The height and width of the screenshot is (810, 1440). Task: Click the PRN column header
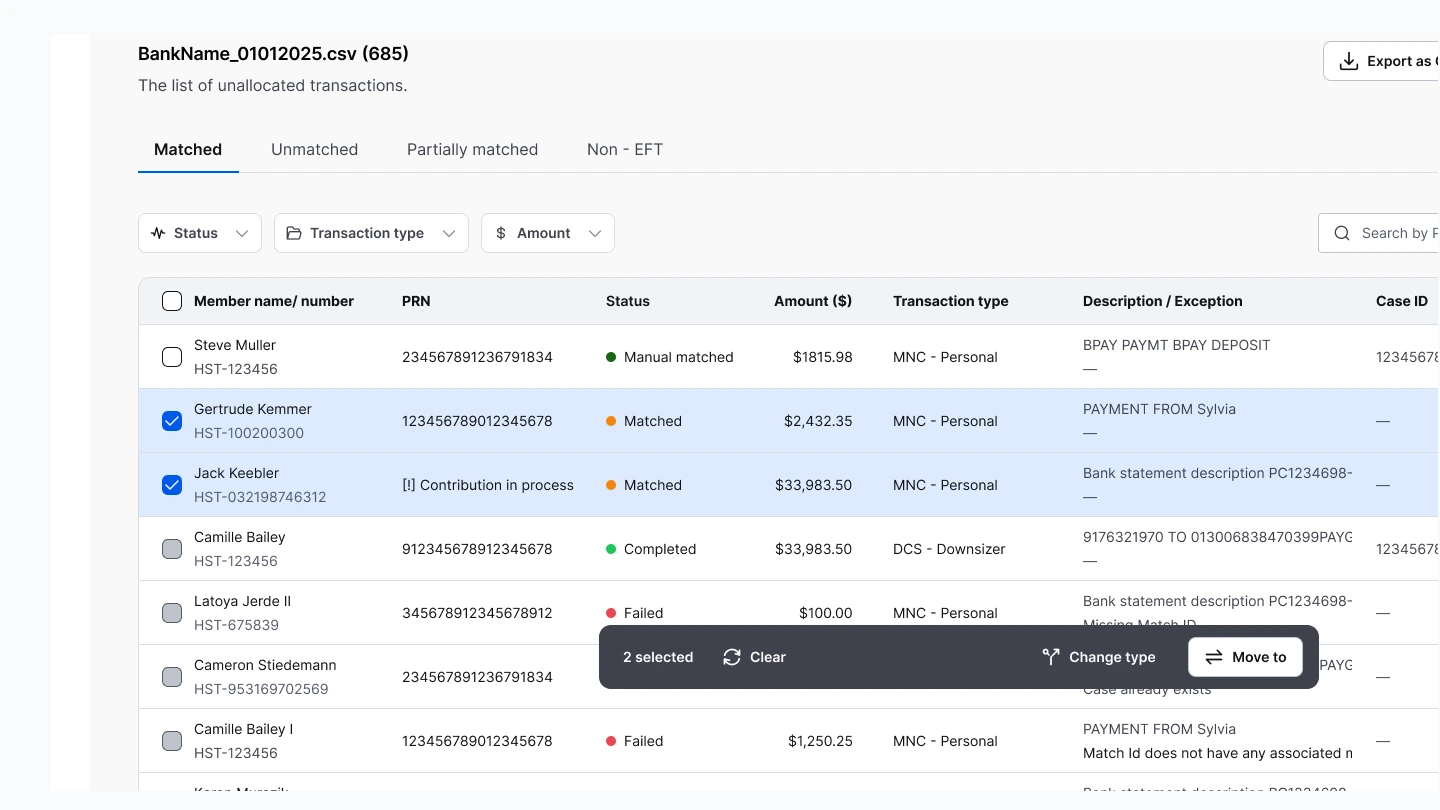416,301
